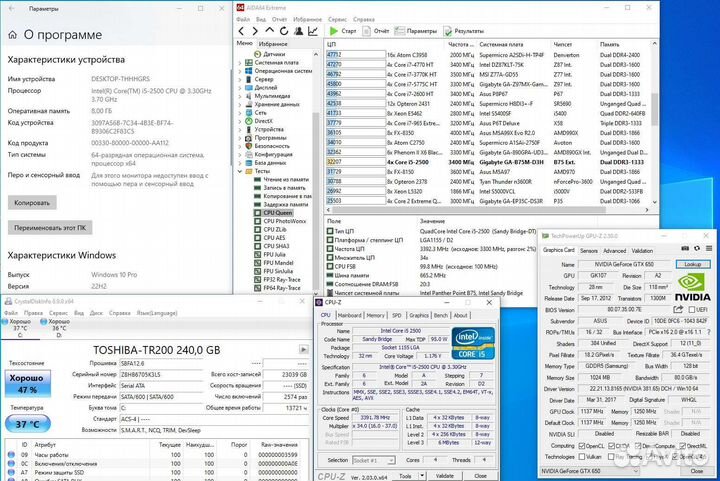Click the Lookup button in GPU-Z
Viewport: 720px width, 481px height.
[x=692, y=264]
